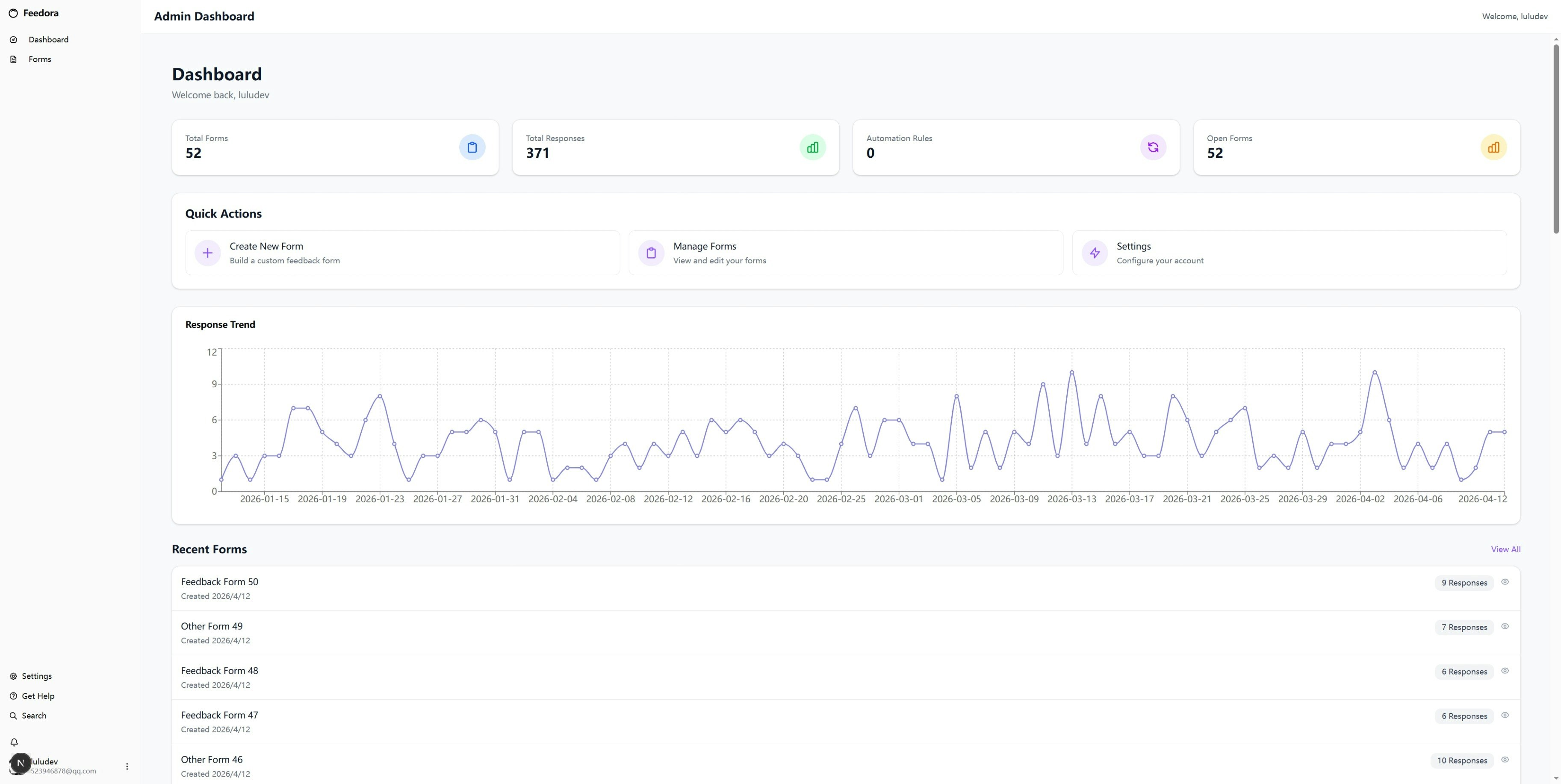Open Get Help in the sidebar
1561x784 pixels.
38,696
